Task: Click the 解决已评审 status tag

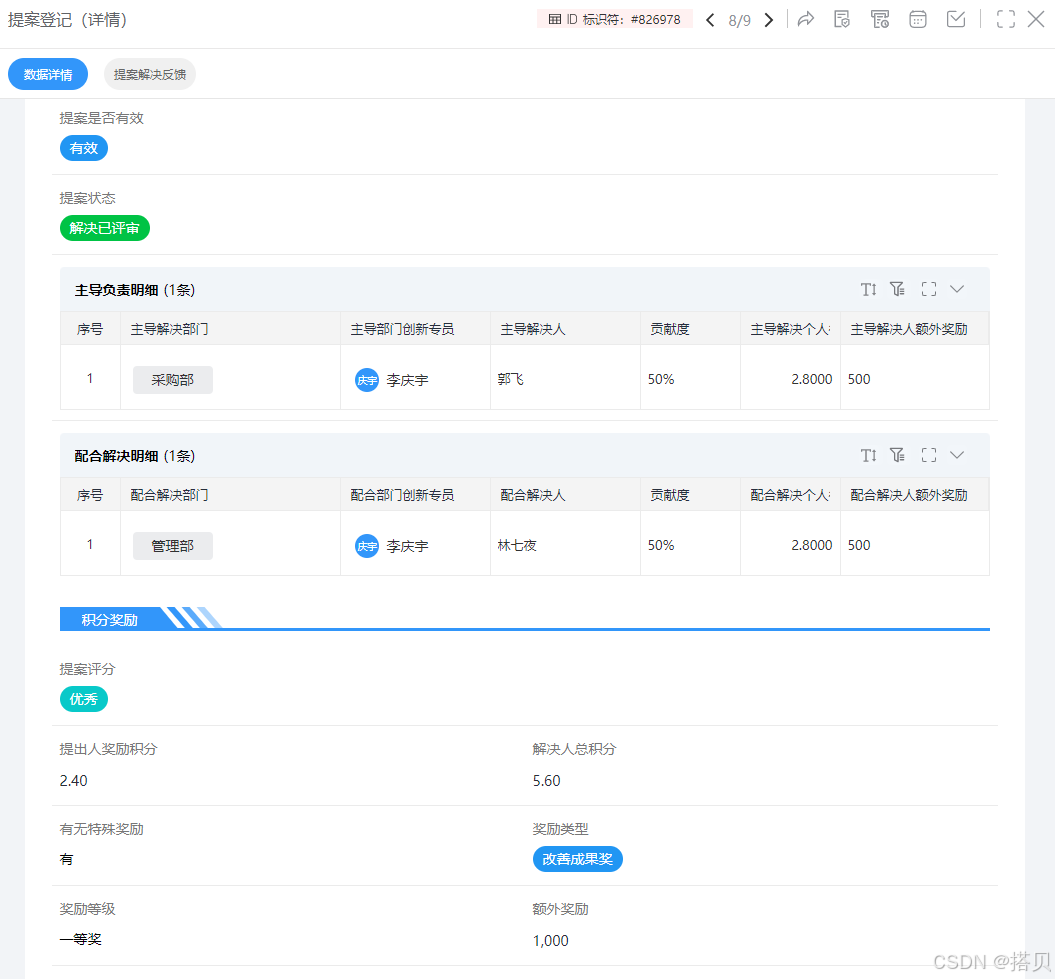Action: 105,228
